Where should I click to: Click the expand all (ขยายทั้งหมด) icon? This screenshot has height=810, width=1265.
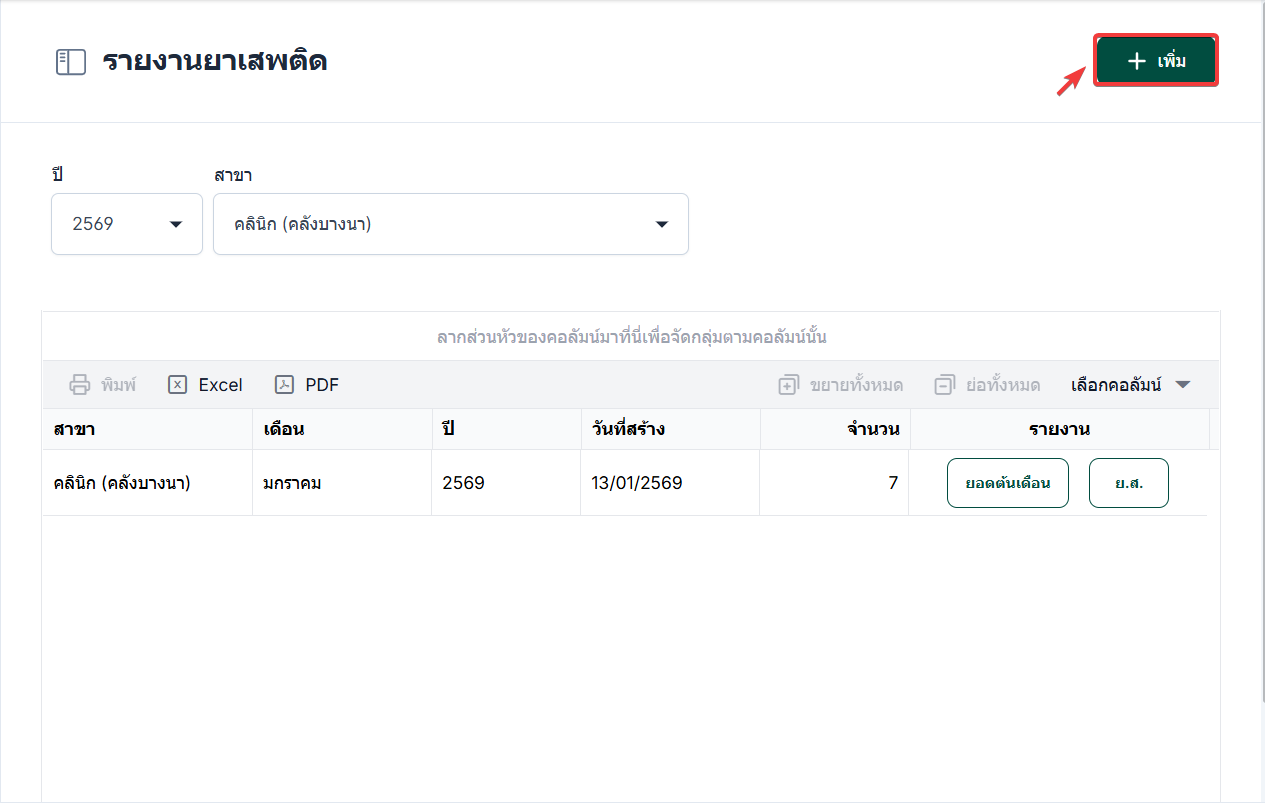coord(788,385)
